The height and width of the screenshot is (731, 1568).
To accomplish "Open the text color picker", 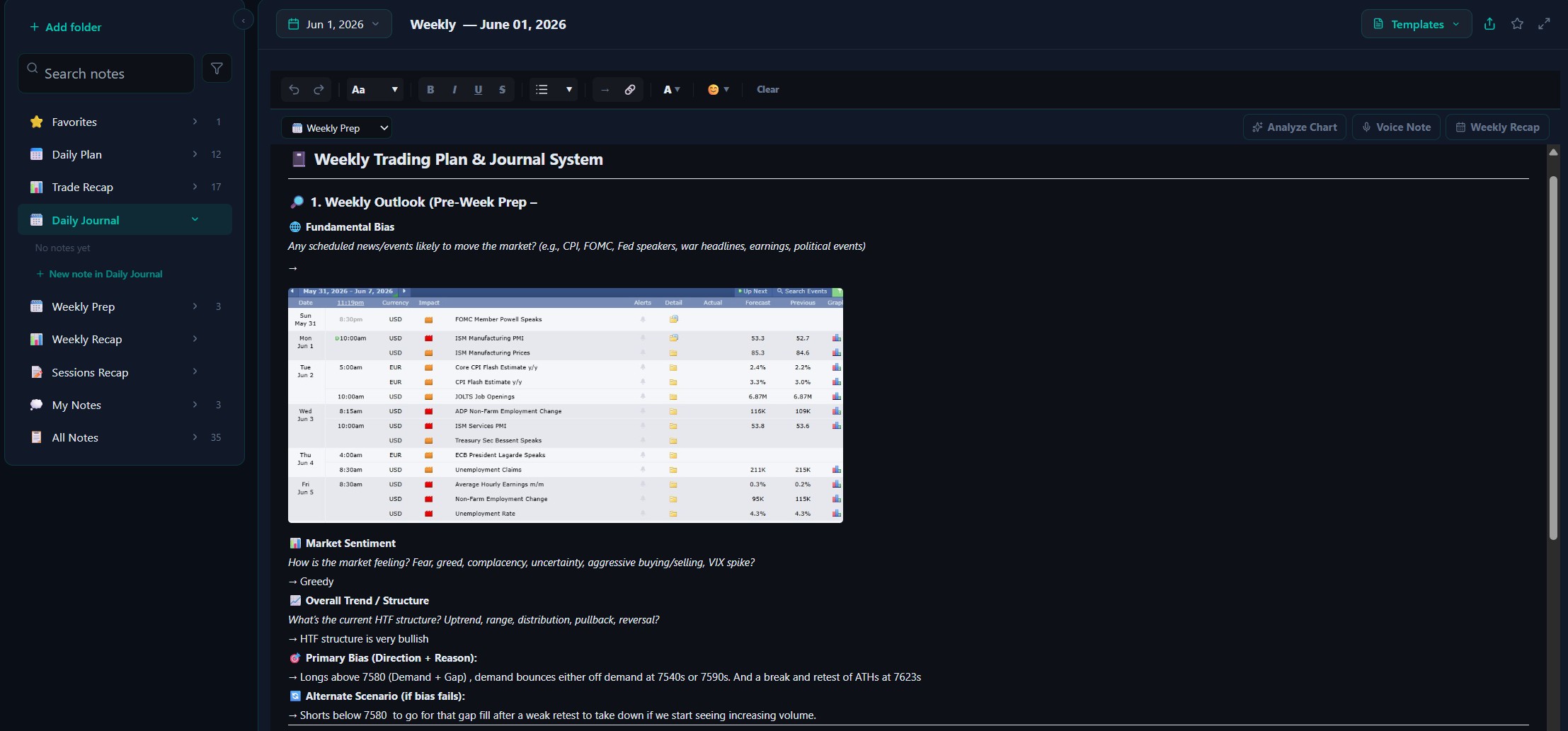I will (x=672, y=90).
